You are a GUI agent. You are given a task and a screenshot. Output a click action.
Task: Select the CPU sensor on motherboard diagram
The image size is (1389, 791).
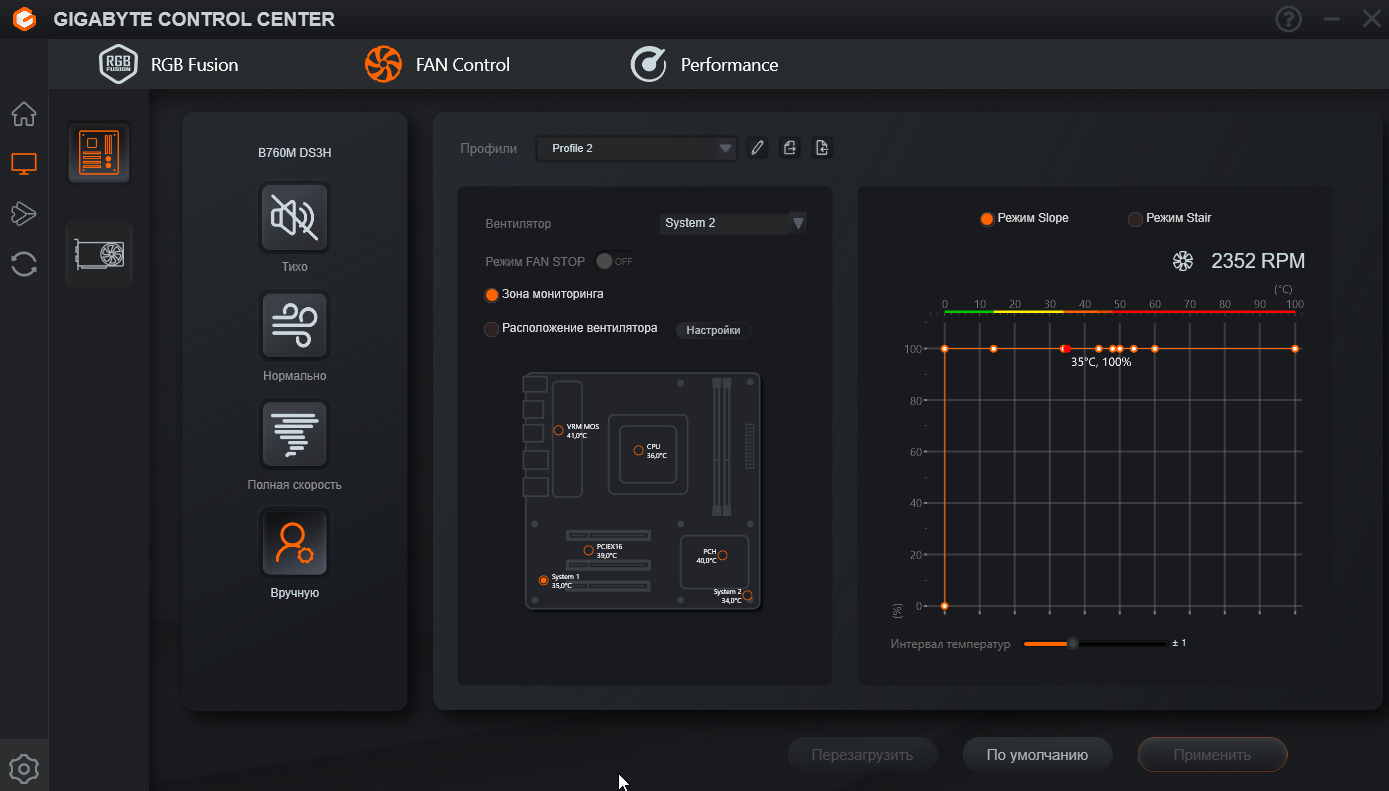638,451
